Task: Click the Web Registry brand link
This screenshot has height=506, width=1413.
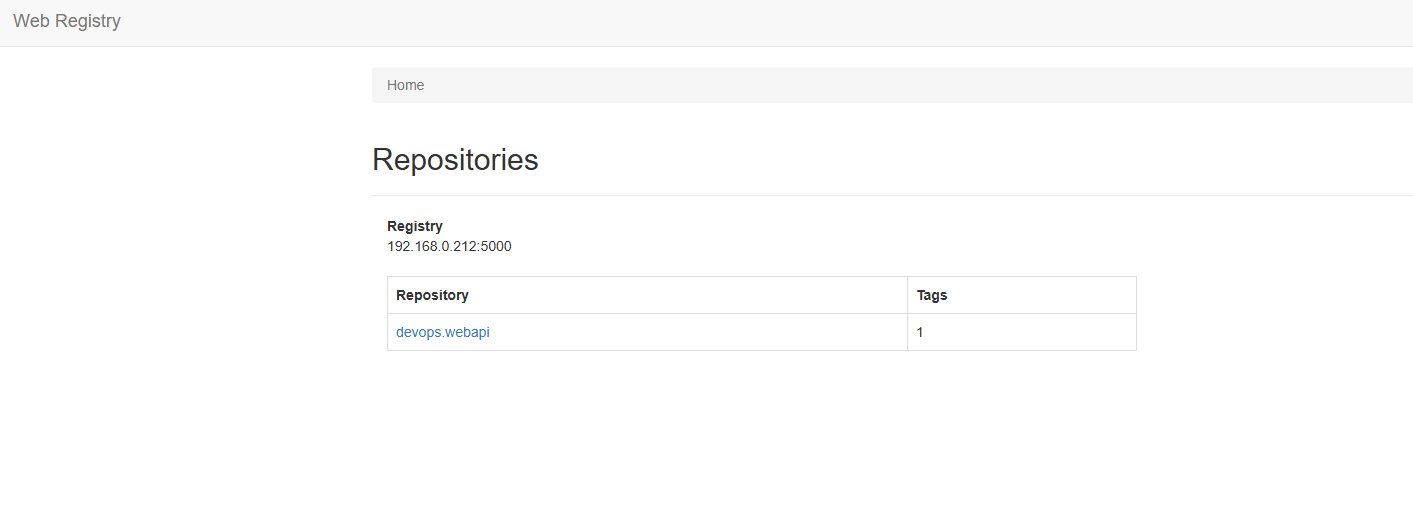Action: [x=67, y=21]
